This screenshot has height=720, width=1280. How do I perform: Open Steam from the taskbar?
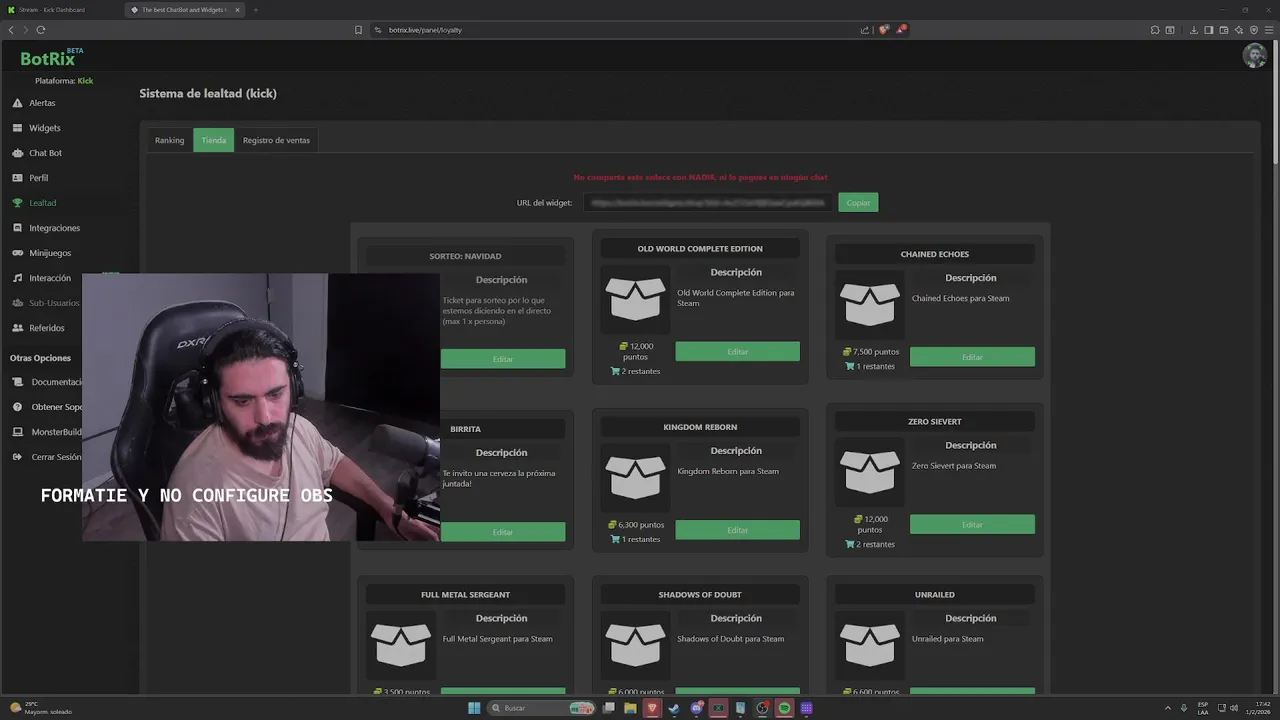click(x=674, y=708)
